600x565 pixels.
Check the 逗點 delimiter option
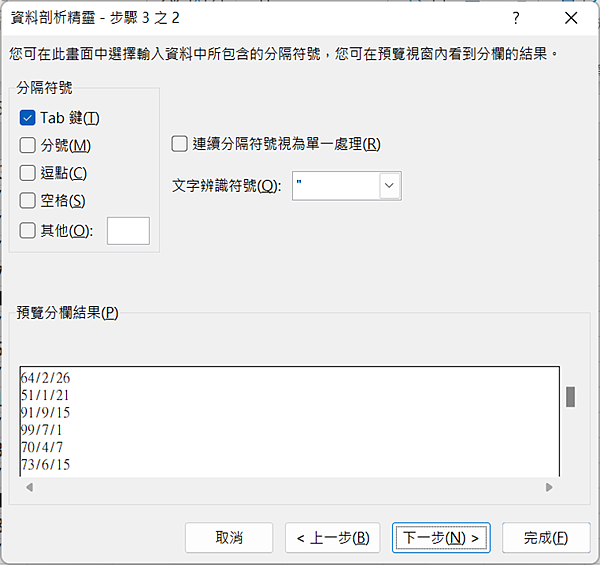(x=28, y=173)
